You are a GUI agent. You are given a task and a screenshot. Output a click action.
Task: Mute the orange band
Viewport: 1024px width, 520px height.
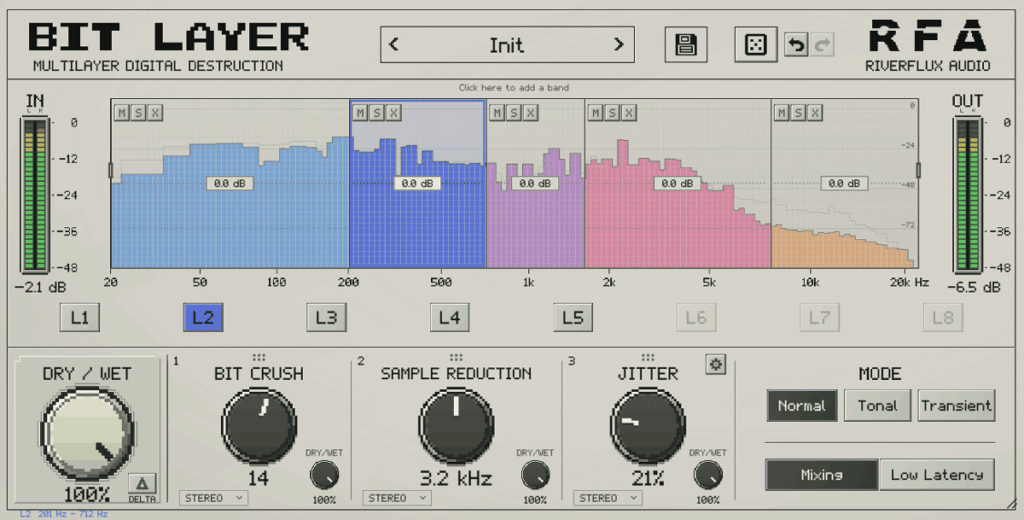(782, 113)
